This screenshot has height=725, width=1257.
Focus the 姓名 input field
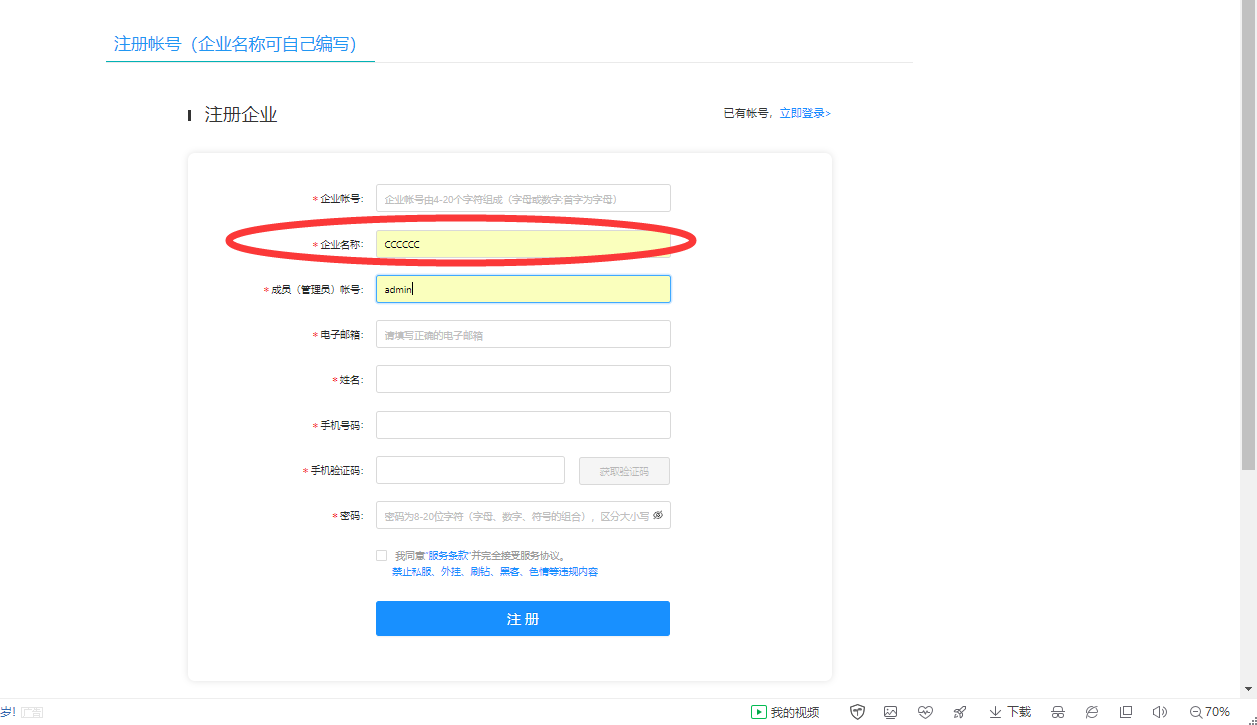point(523,379)
